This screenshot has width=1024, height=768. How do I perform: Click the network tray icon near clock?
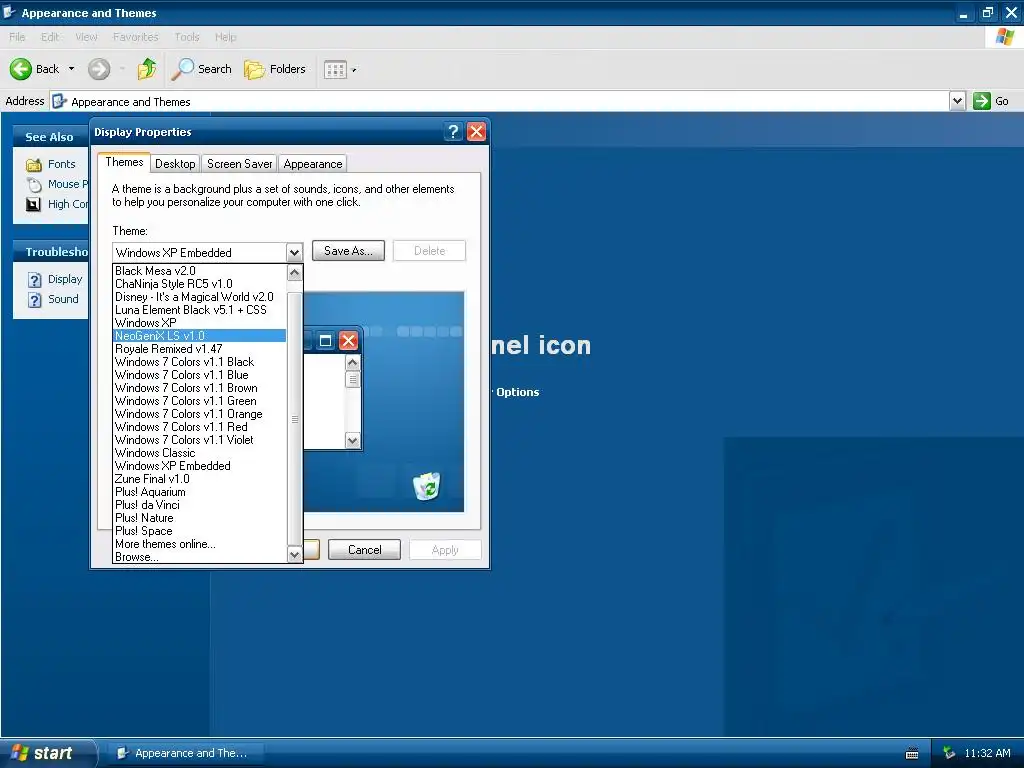tap(949, 753)
